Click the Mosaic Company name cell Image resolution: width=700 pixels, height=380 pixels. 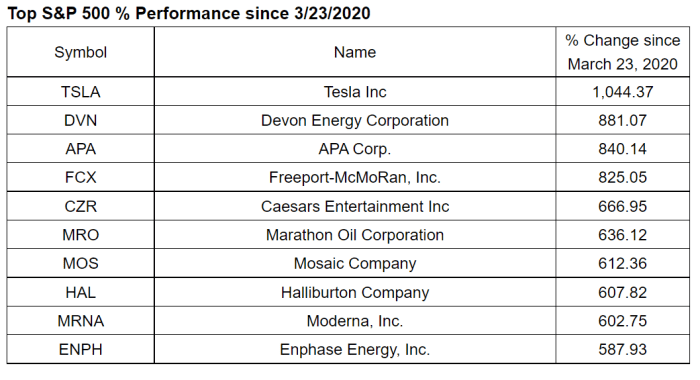click(355, 263)
